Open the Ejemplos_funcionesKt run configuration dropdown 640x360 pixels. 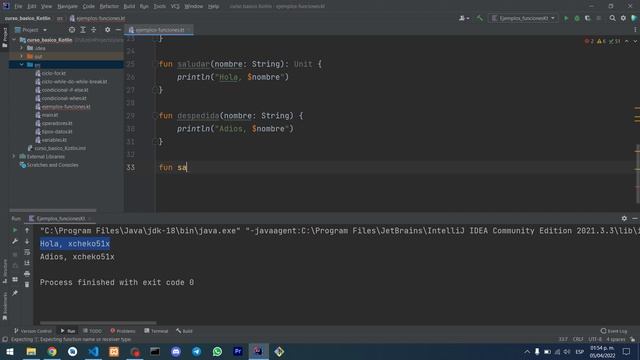(x=523, y=18)
